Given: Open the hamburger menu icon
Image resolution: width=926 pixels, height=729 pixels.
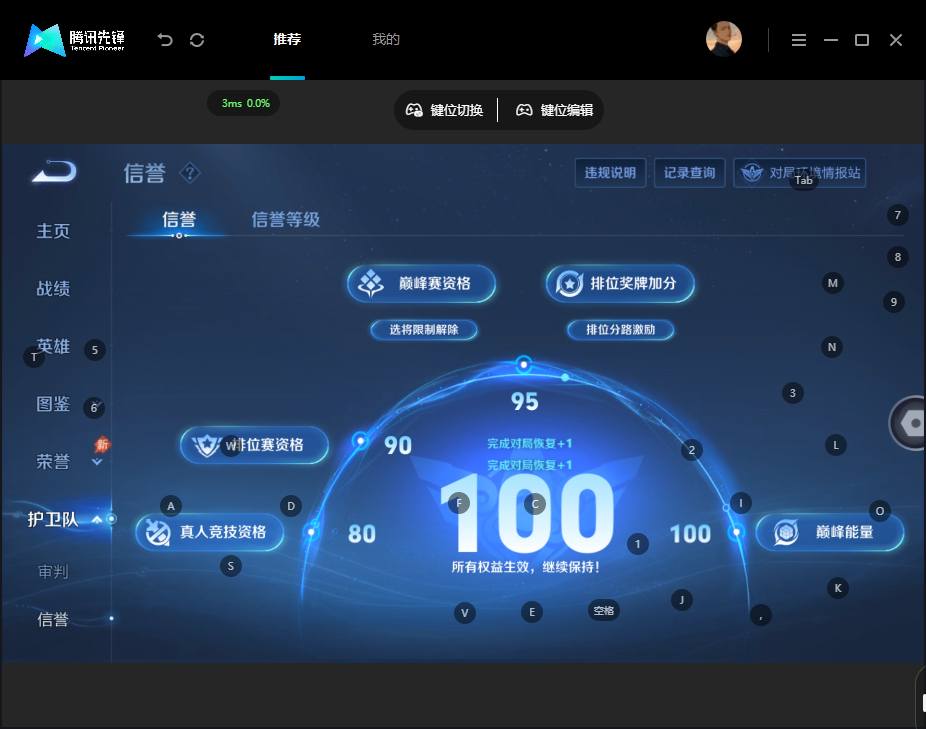Looking at the screenshot, I should 798,40.
